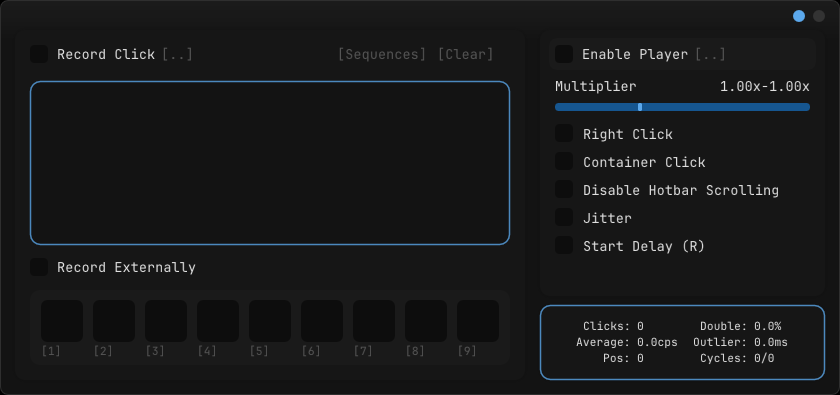The height and width of the screenshot is (395, 840).
Task: Click the Pos: 0 statistic
Action: coord(624,358)
